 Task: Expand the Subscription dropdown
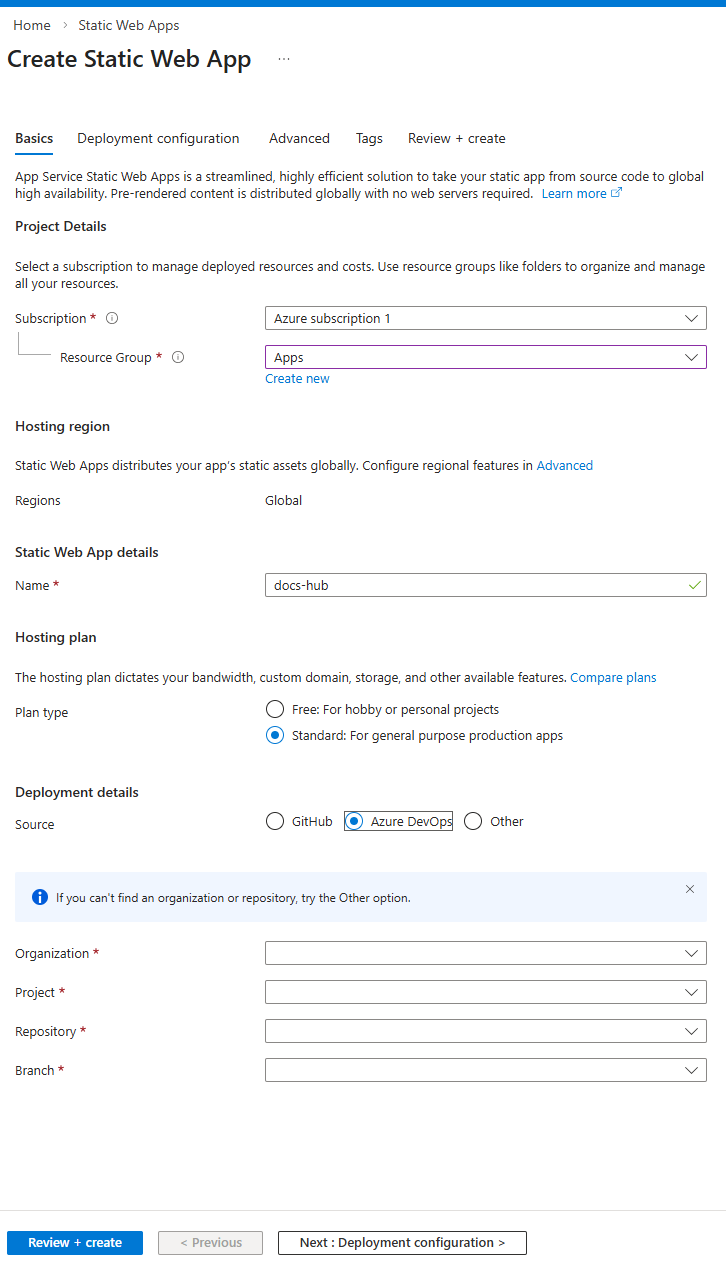tap(485, 318)
